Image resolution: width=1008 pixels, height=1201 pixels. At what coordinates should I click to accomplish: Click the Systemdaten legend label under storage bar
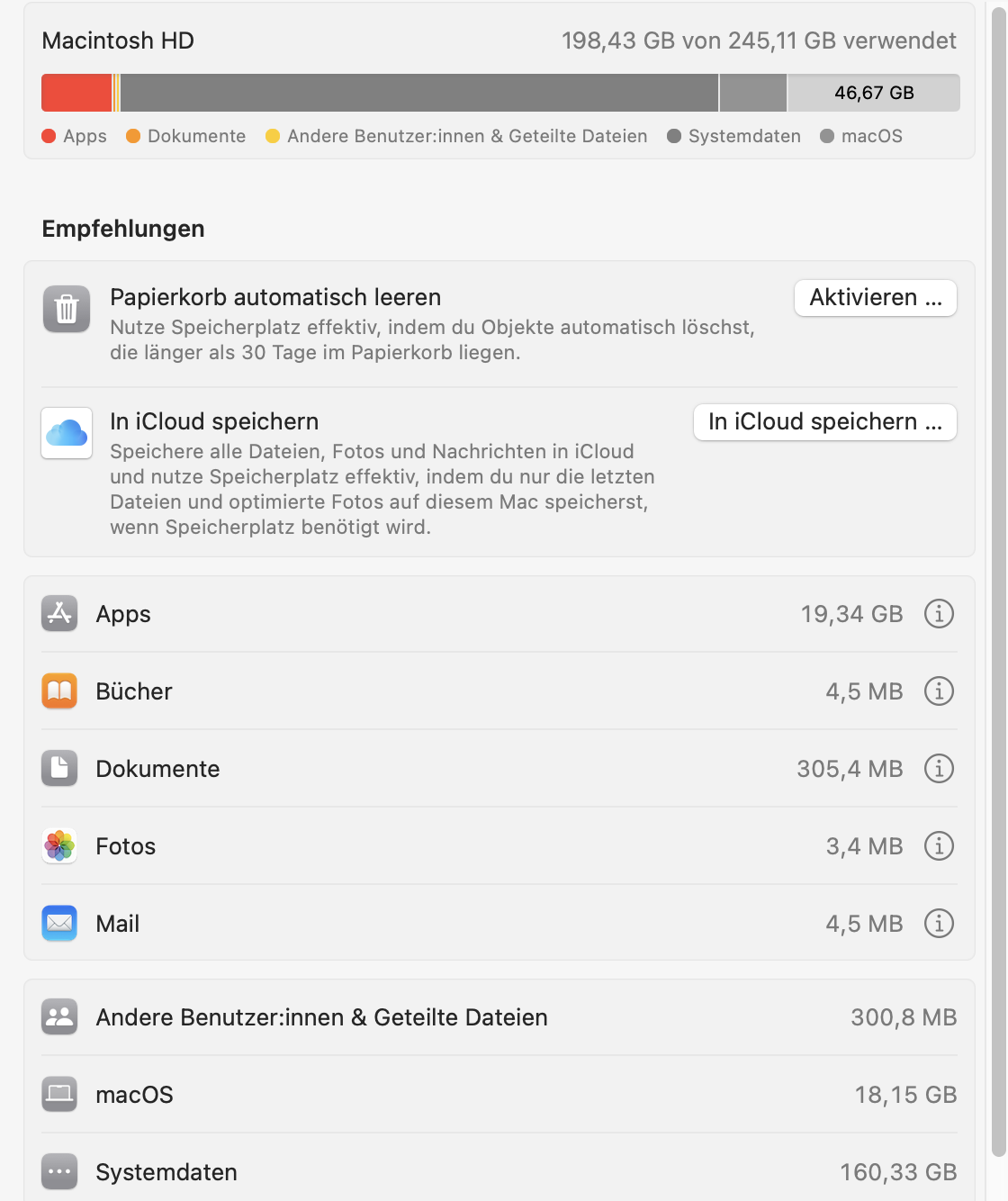pyautogui.click(x=744, y=136)
